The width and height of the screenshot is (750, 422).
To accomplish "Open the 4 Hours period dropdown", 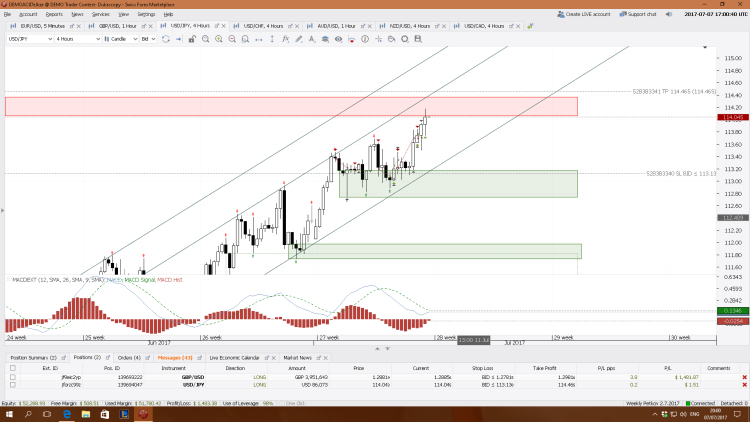I will [77, 39].
